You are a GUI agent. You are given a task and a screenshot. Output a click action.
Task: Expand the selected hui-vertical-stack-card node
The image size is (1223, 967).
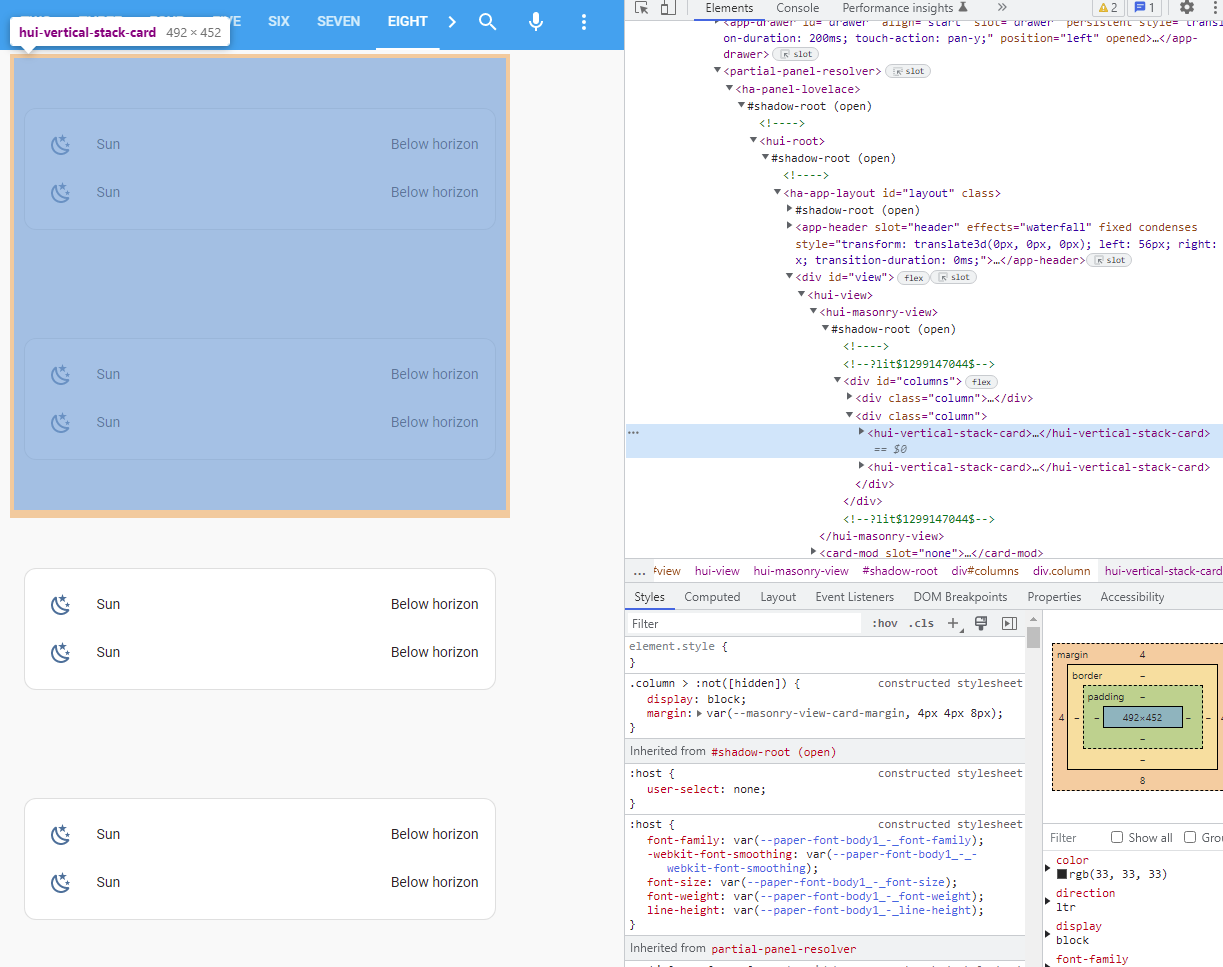click(x=860, y=433)
